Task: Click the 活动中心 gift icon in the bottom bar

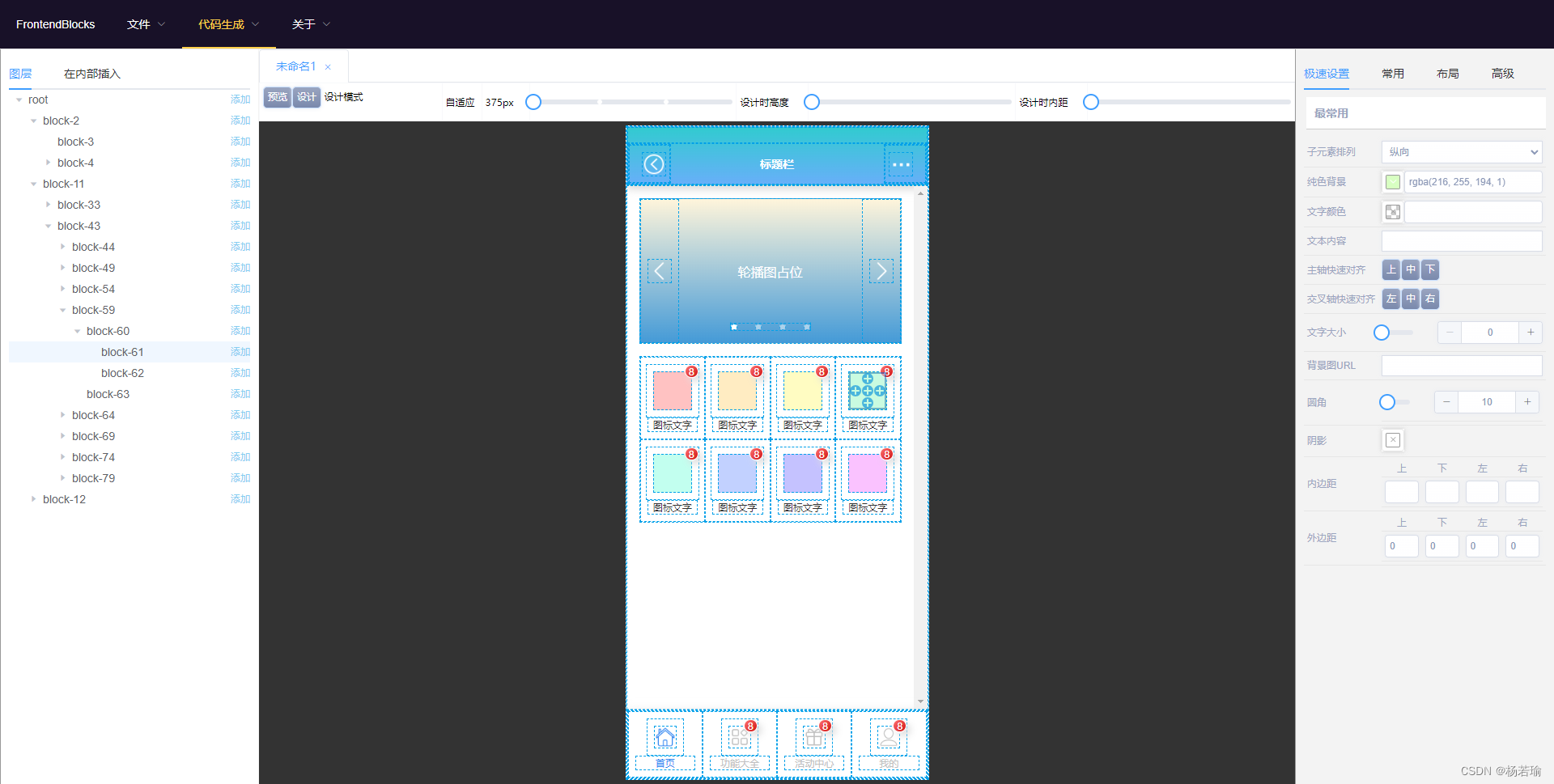Action: pyautogui.click(x=814, y=736)
